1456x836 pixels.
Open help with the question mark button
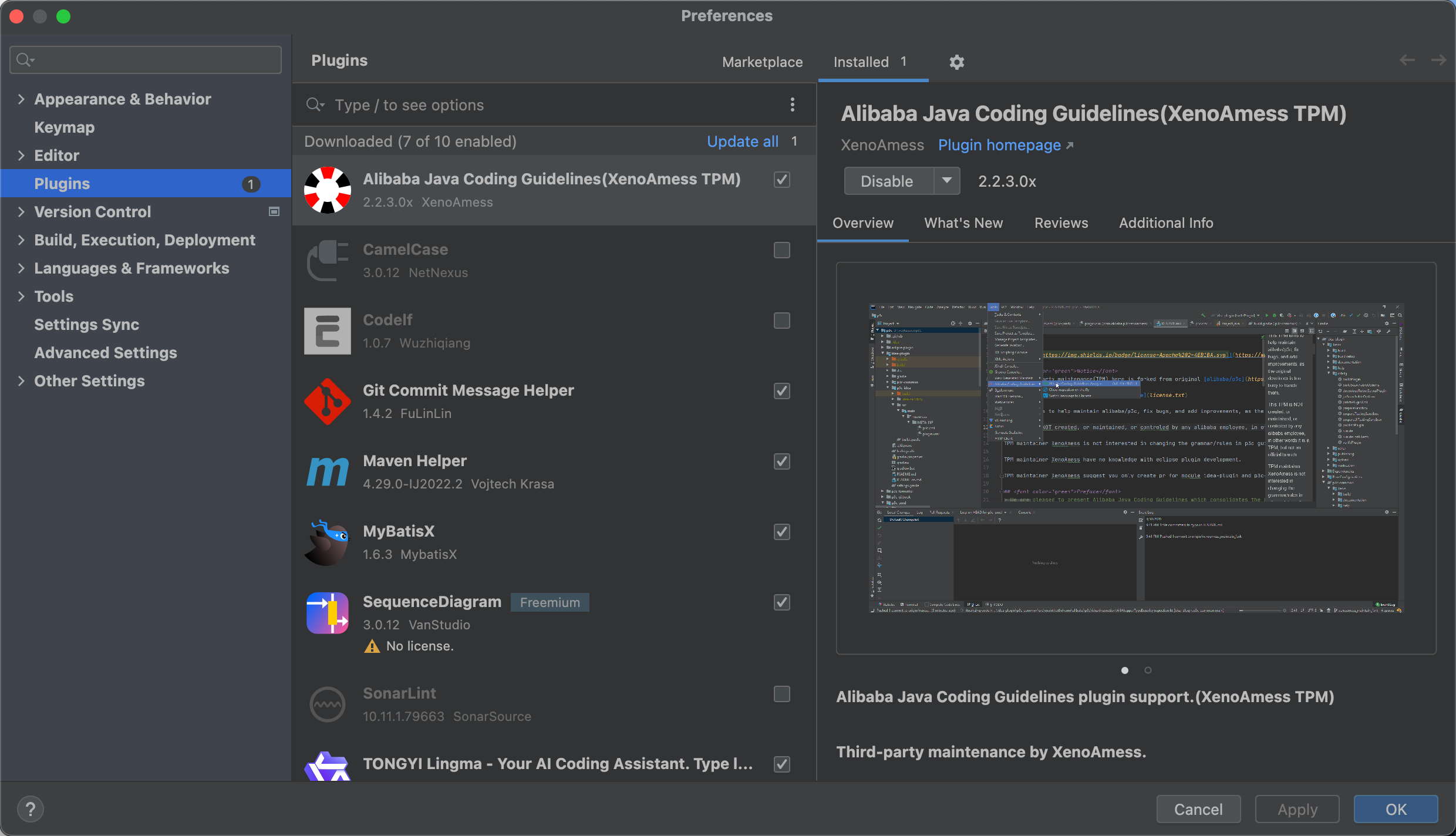(x=31, y=809)
